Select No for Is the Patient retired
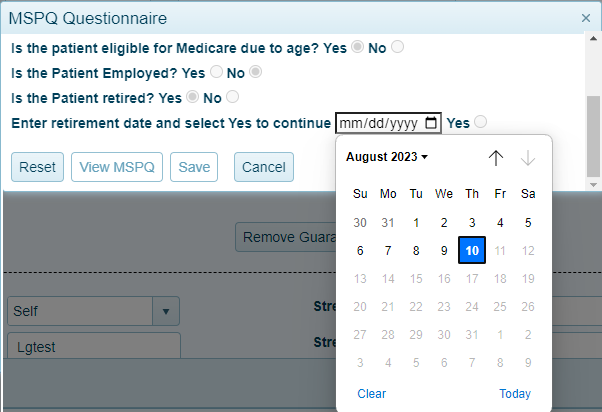The width and height of the screenshot is (602, 412). coord(233,98)
